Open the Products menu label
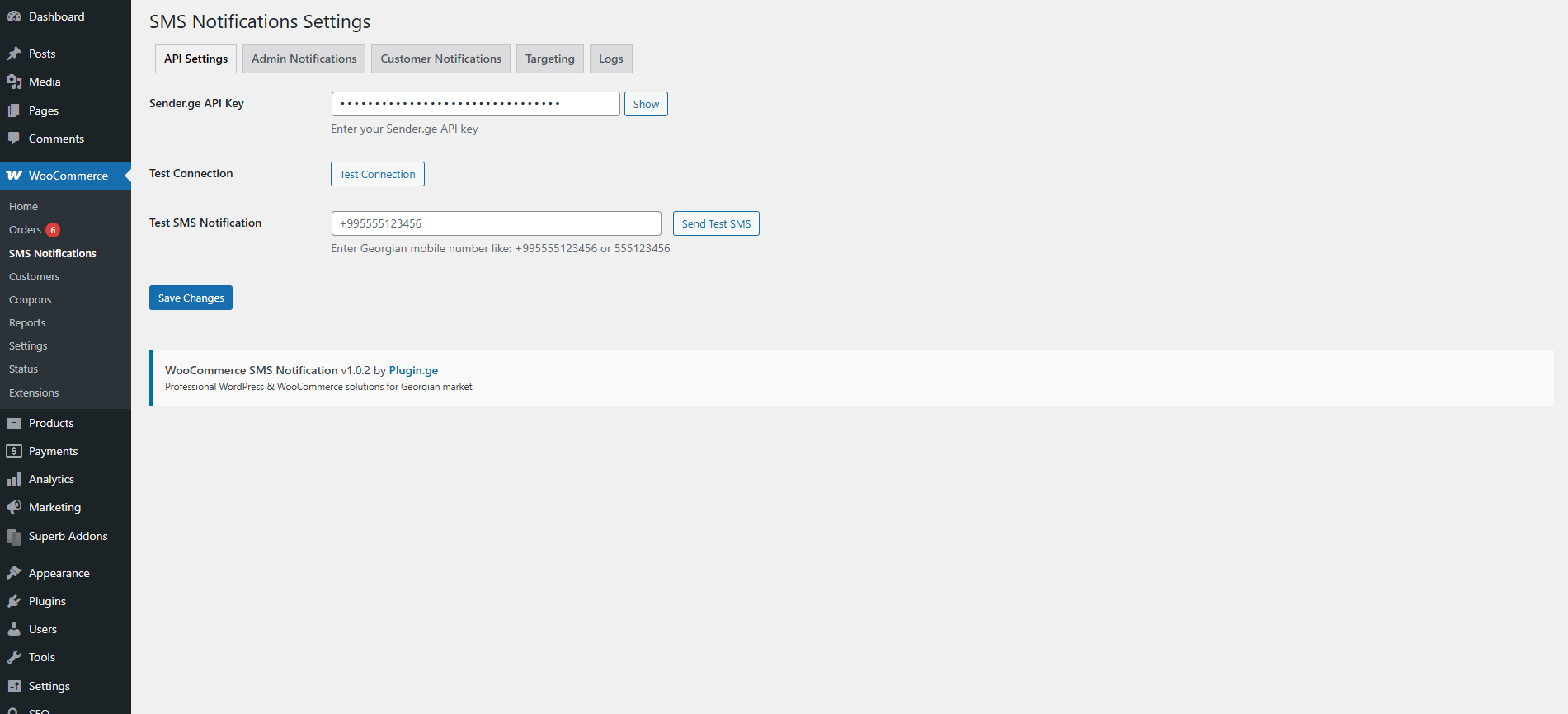This screenshot has width=1568, height=714. (51, 423)
